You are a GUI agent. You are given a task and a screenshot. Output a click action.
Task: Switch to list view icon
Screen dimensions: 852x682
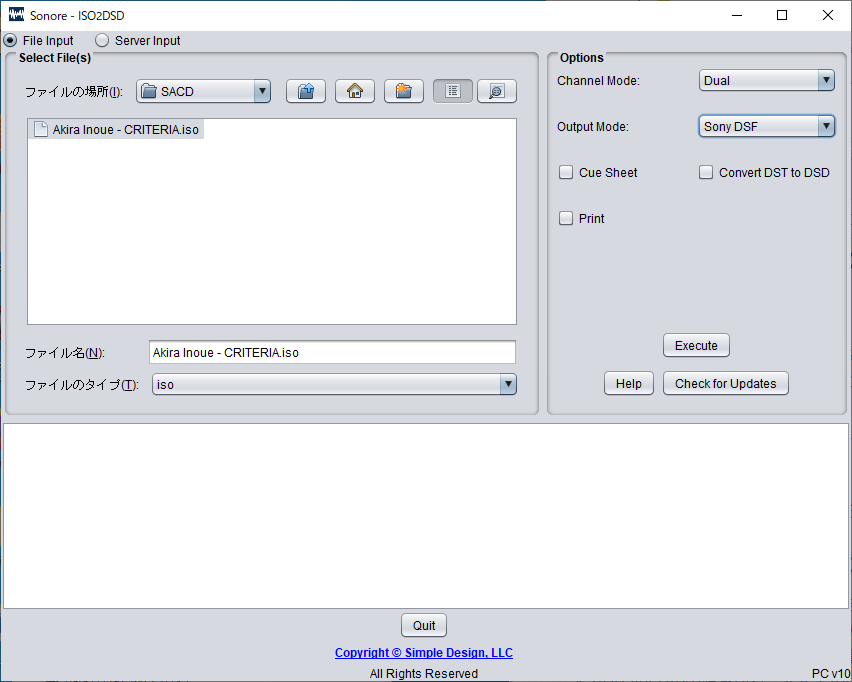pyautogui.click(x=453, y=91)
